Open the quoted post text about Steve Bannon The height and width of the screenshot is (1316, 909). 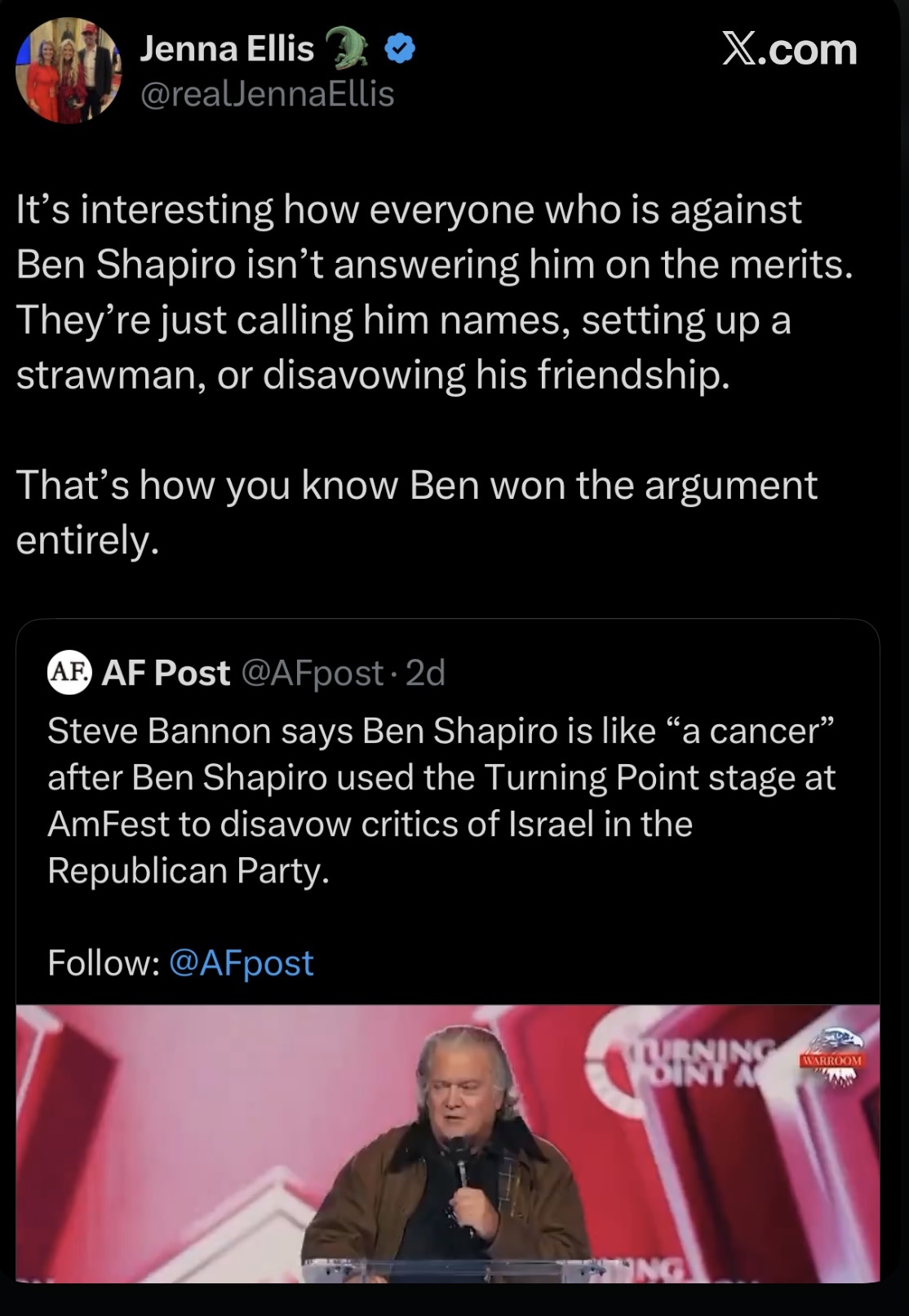pos(441,800)
